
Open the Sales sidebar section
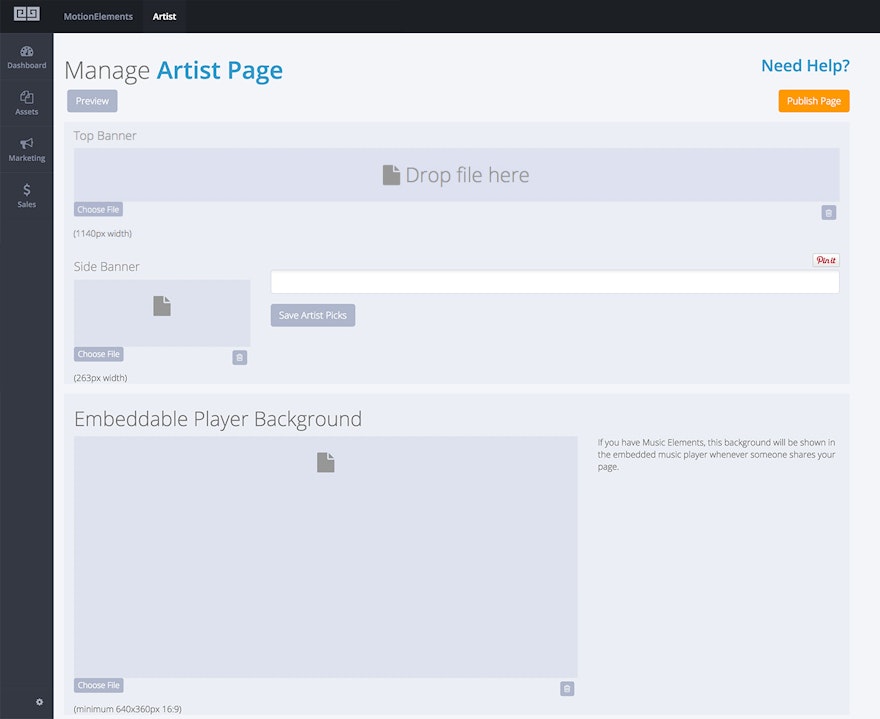(x=27, y=195)
